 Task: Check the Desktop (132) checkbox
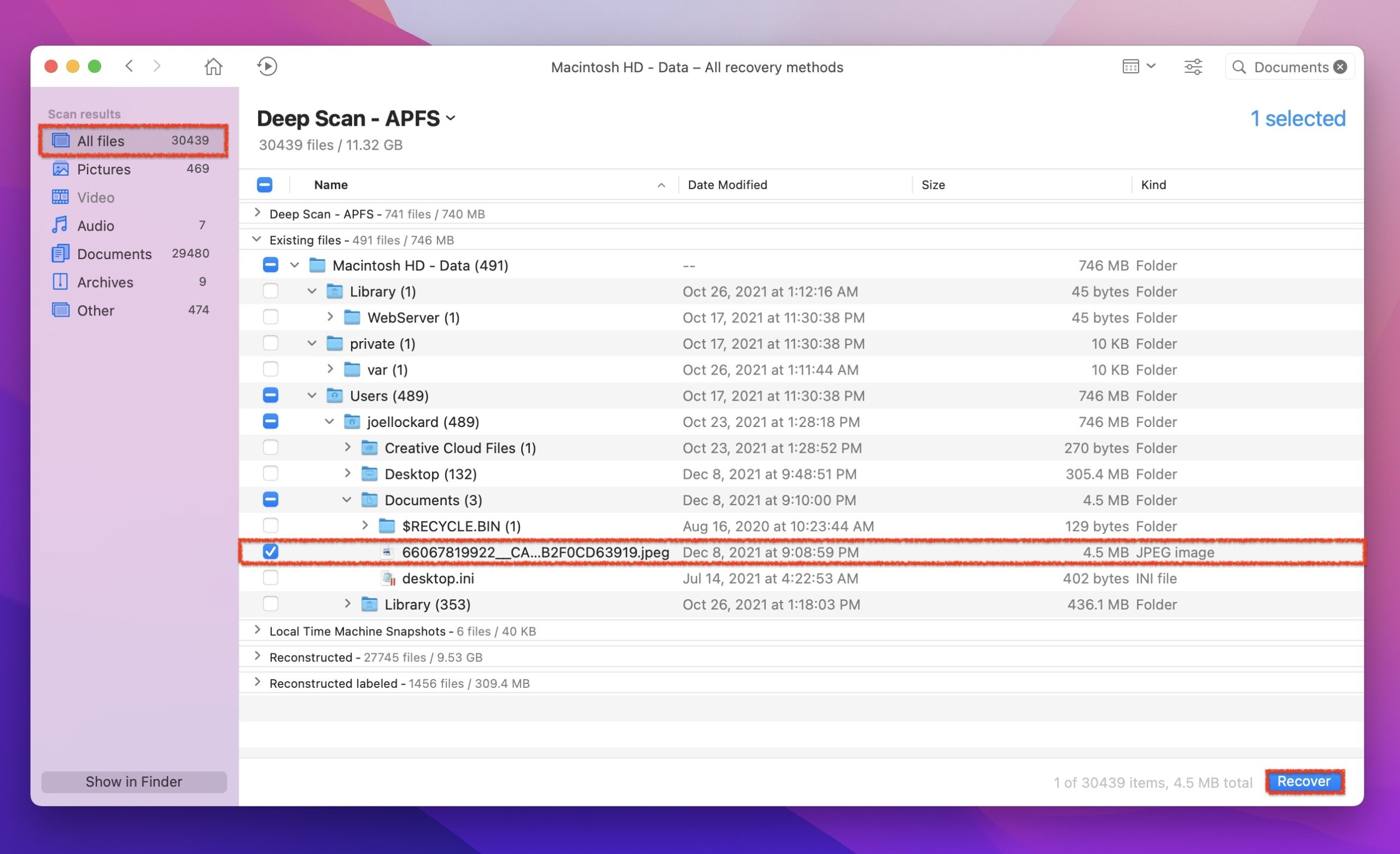point(271,473)
